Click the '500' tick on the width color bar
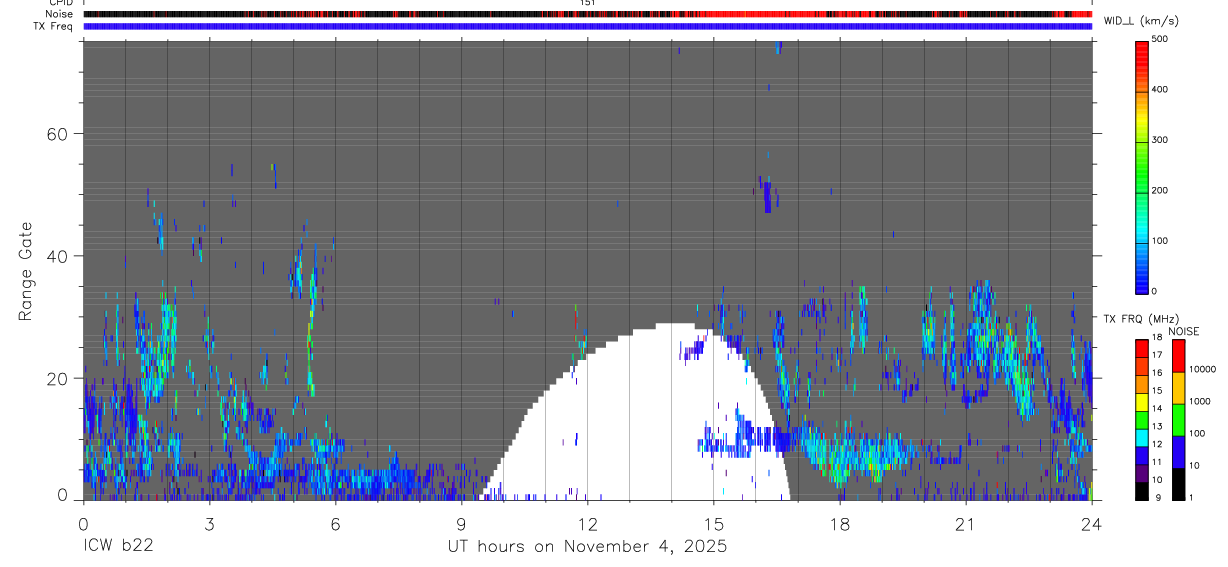1228x567 pixels. [1160, 39]
